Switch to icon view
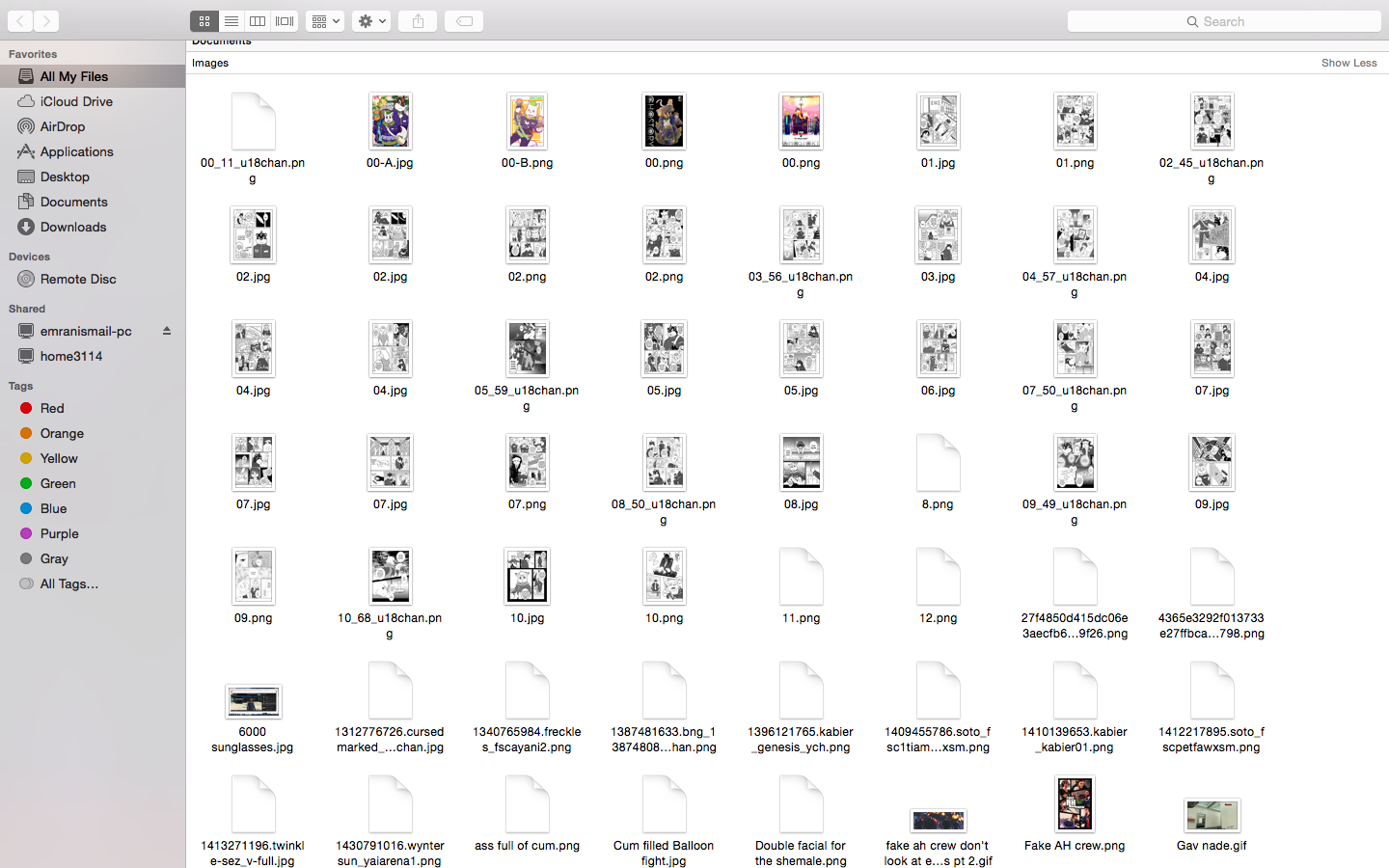This screenshot has height=868, width=1389. 204,20
